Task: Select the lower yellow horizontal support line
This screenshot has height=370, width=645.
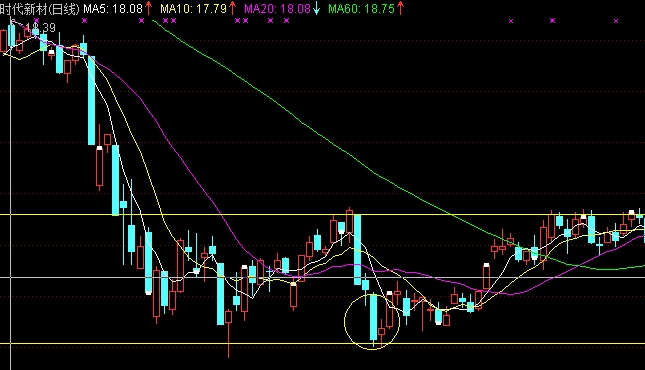Action: coord(322,344)
